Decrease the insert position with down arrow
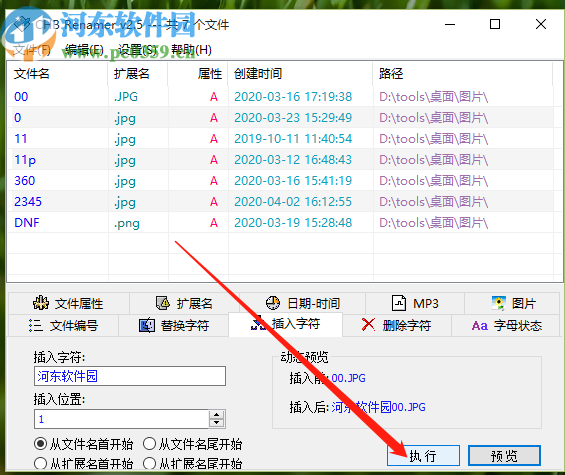Screen dimensions: 565x475 [217, 423]
